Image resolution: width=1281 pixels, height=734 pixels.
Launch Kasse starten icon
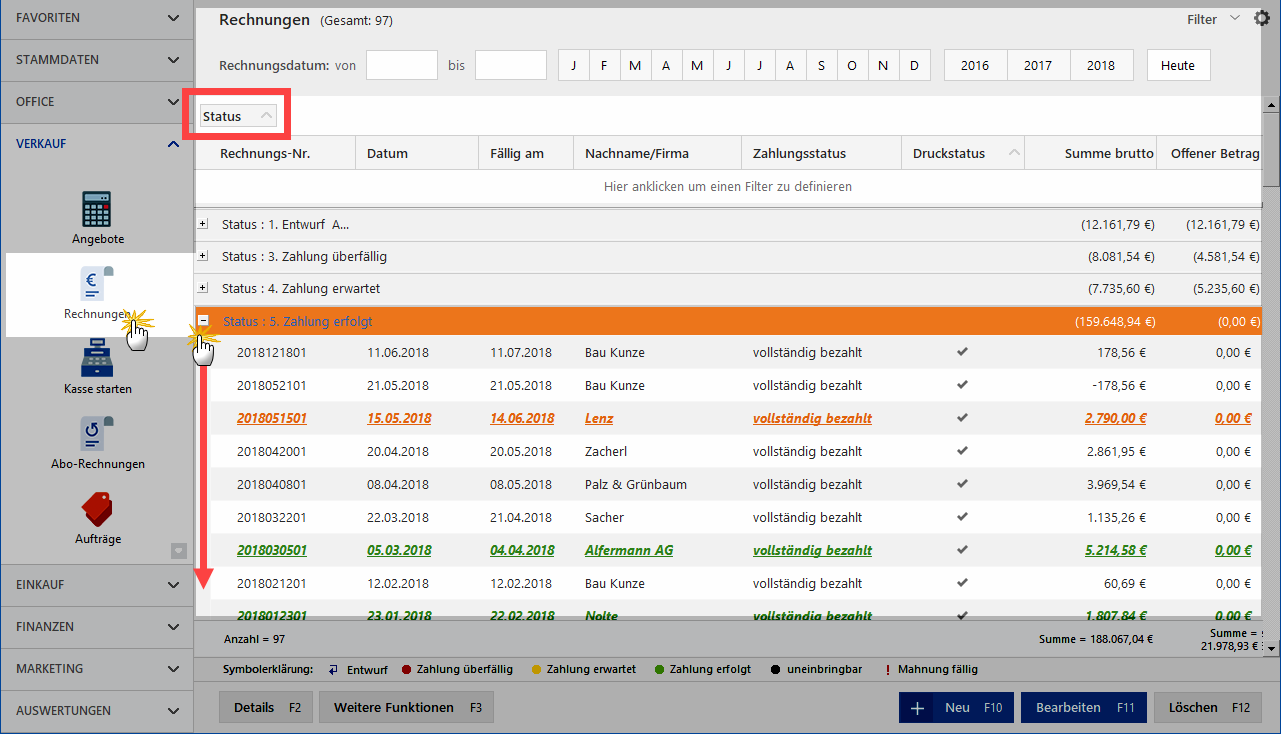coord(97,359)
